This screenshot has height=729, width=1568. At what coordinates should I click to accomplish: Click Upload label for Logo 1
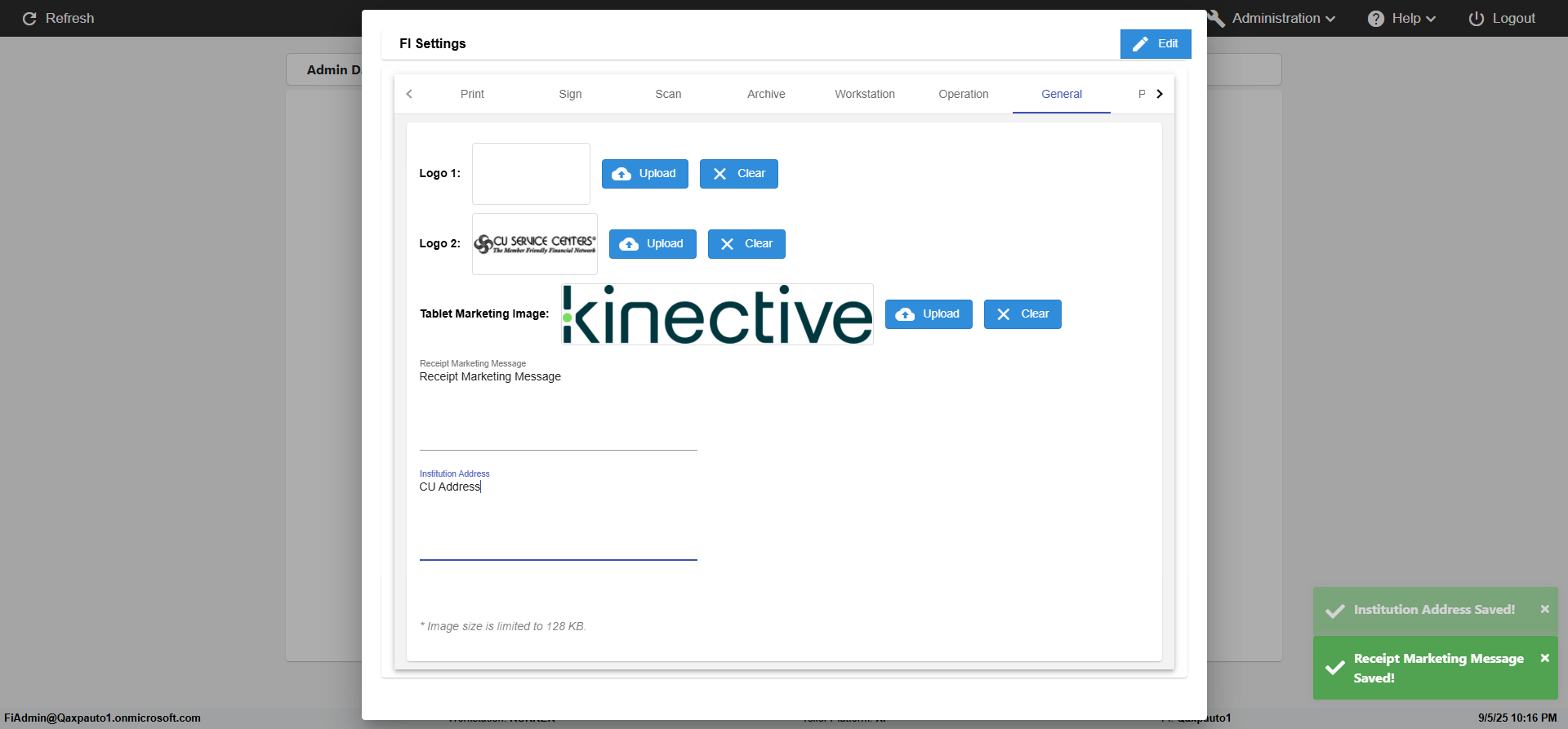(657, 174)
